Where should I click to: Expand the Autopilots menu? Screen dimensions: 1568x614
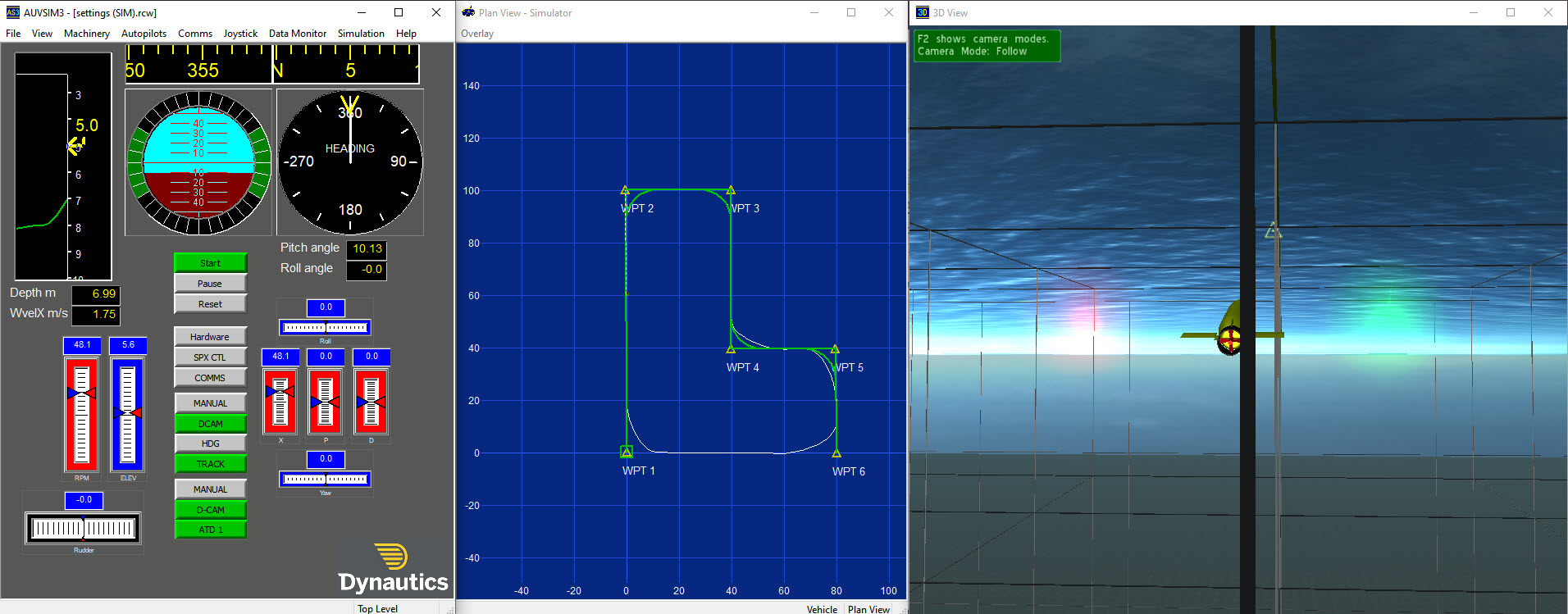[144, 34]
